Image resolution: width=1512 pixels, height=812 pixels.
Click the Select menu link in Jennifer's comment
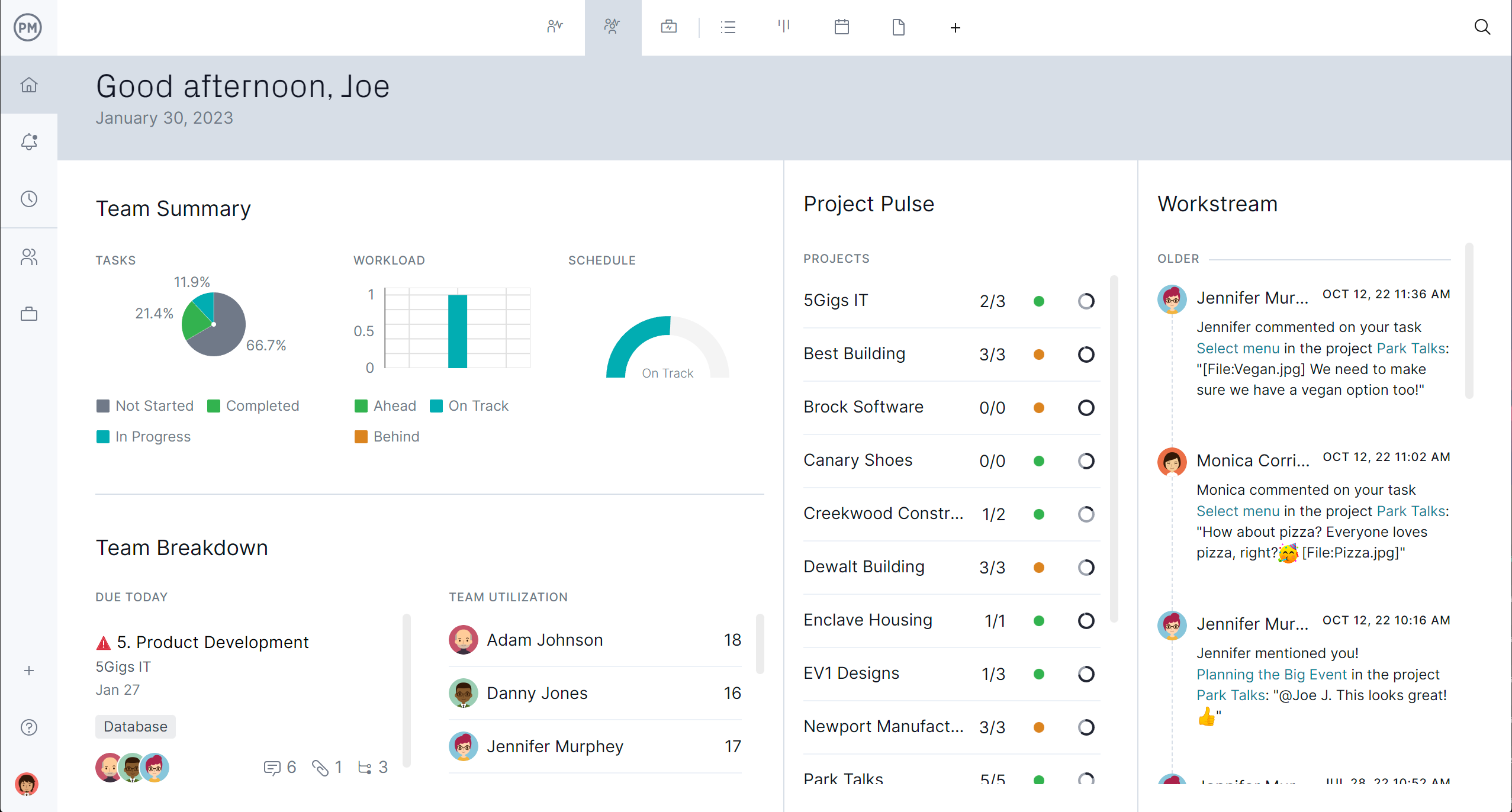point(1237,348)
